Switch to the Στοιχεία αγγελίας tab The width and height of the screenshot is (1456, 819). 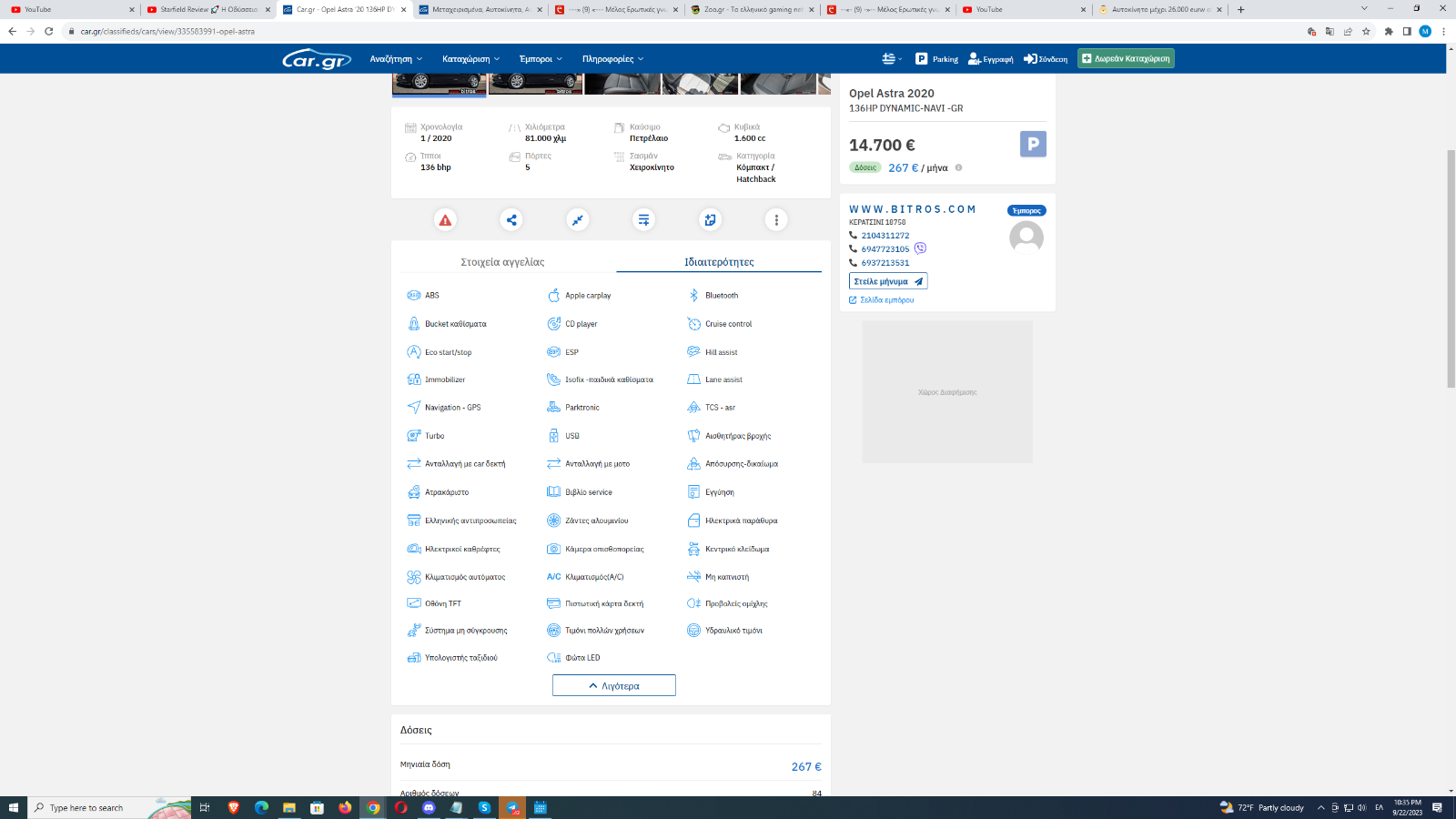(503, 262)
